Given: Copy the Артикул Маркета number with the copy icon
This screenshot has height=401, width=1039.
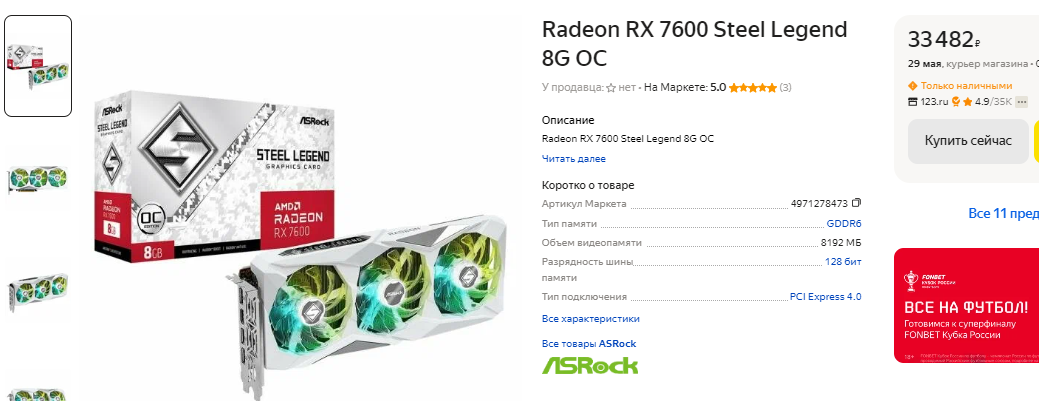Looking at the screenshot, I should tap(857, 203).
